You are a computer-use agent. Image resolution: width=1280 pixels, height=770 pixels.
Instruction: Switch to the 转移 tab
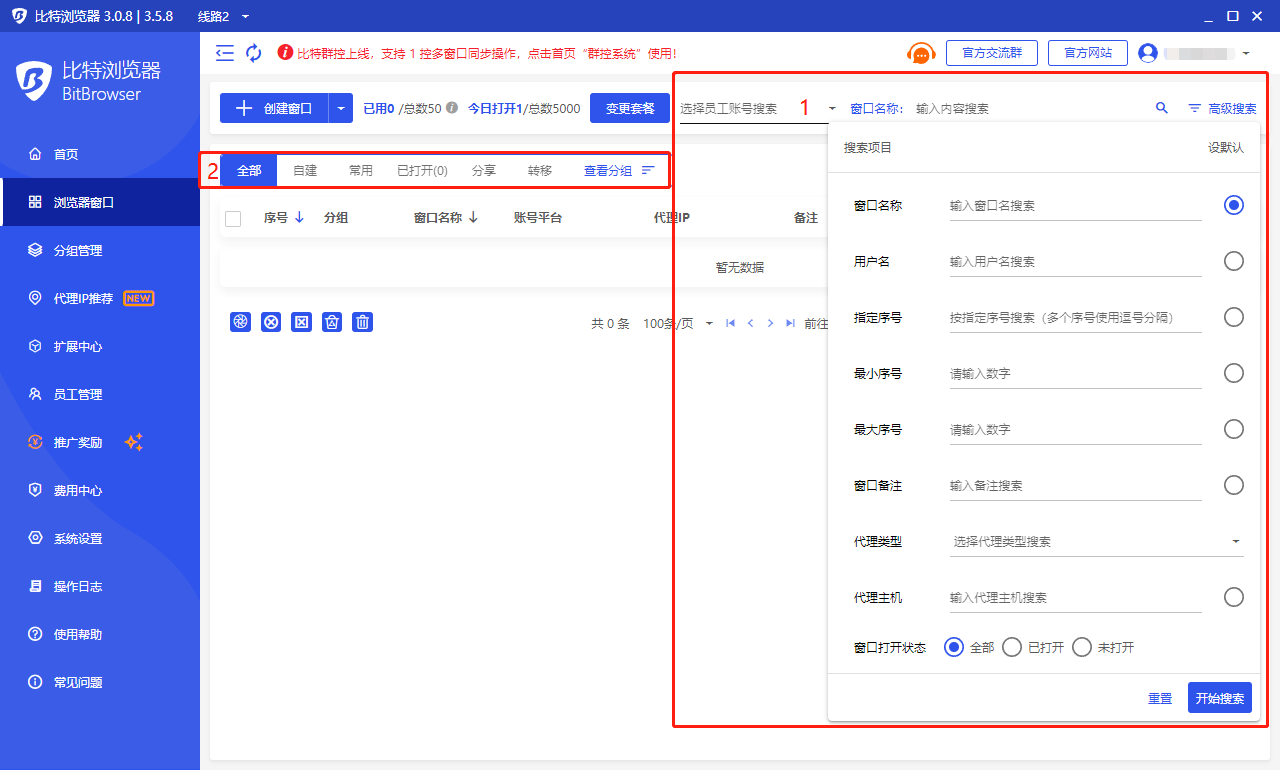[x=540, y=171]
